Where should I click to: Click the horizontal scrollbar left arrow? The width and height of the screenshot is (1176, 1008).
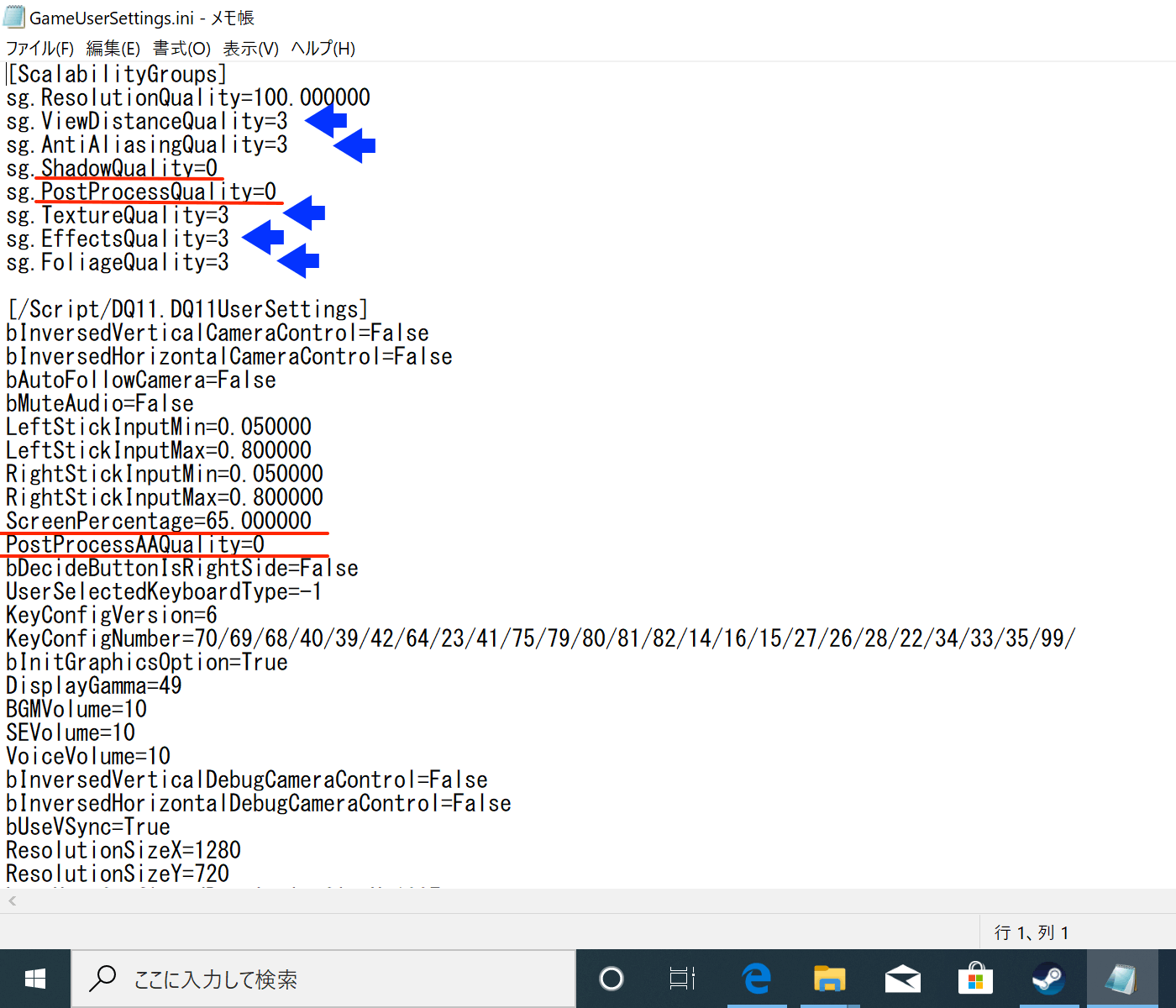coord(12,901)
